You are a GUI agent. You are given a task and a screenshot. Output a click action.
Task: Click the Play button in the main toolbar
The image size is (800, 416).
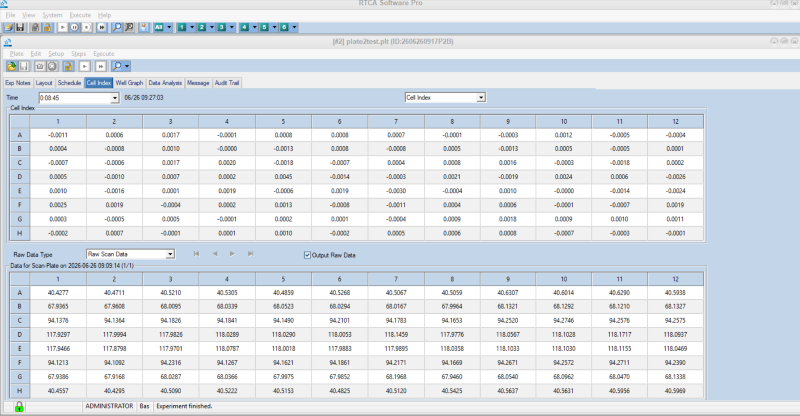pyautogui.click(x=62, y=27)
